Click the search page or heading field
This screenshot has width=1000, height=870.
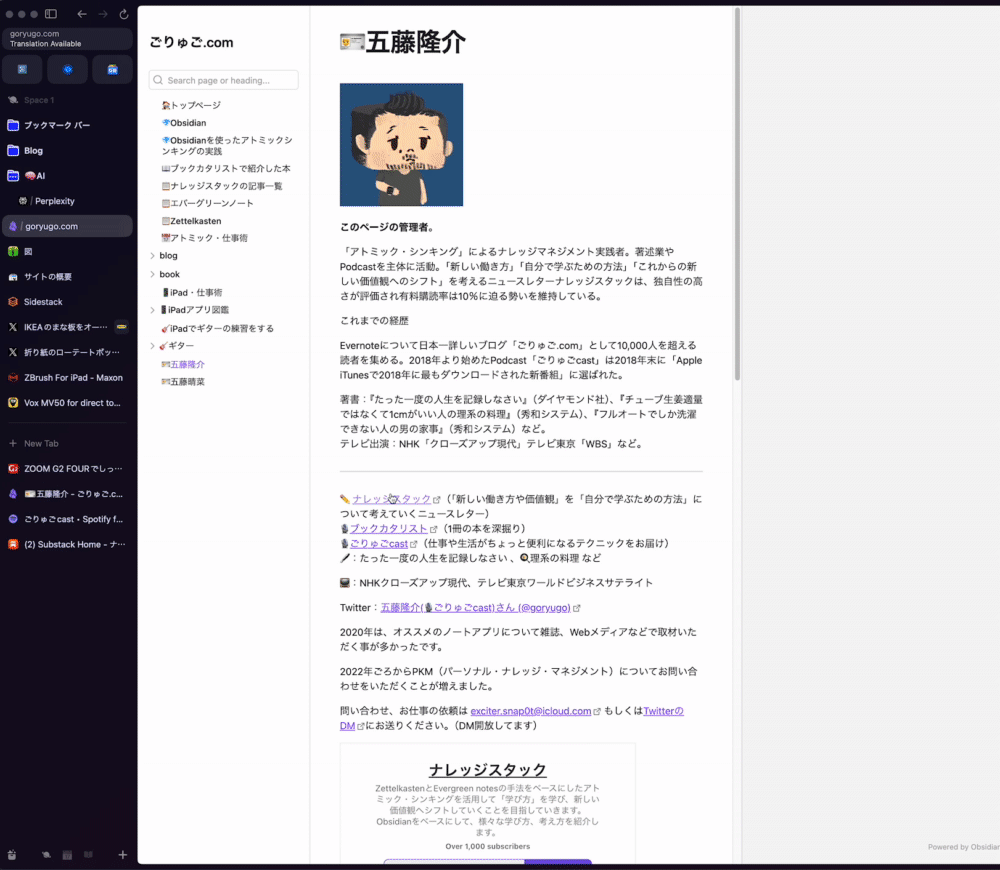(224, 79)
